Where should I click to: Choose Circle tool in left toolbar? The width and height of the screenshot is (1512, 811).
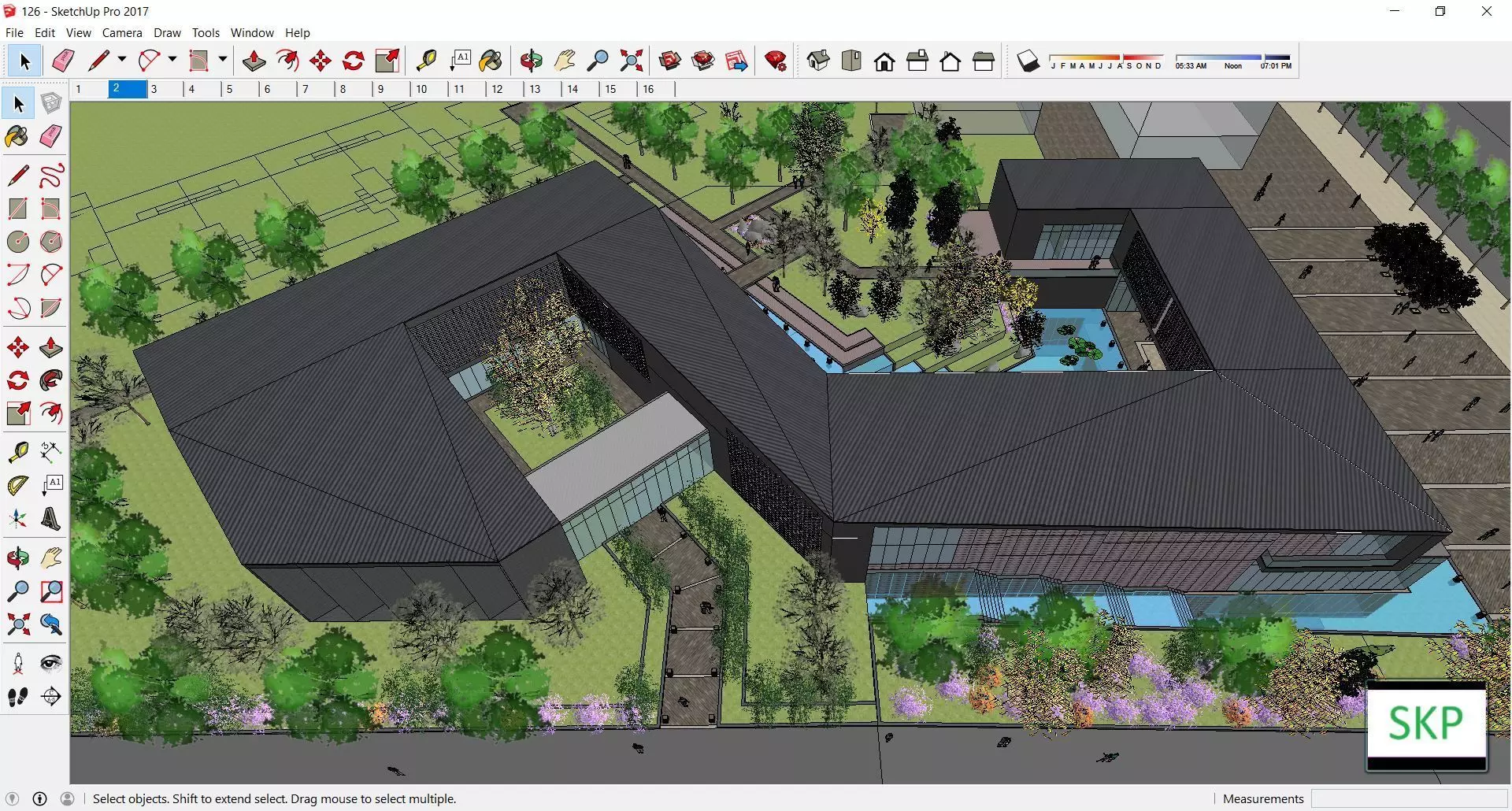[18, 241]
